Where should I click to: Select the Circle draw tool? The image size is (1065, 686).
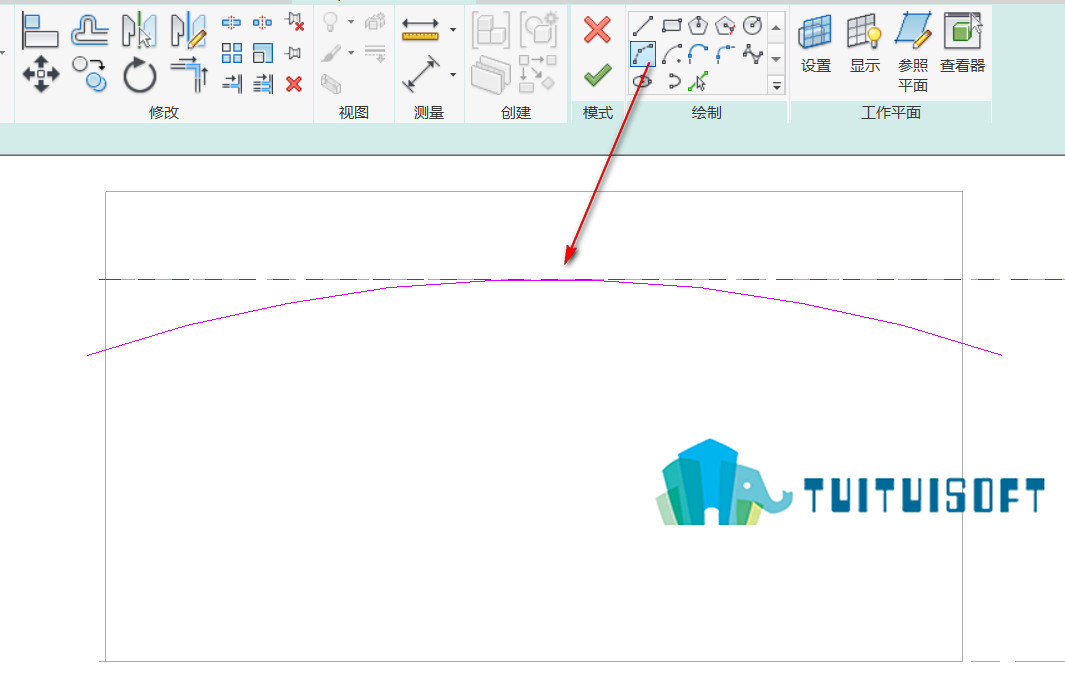[x=752, y=26]
